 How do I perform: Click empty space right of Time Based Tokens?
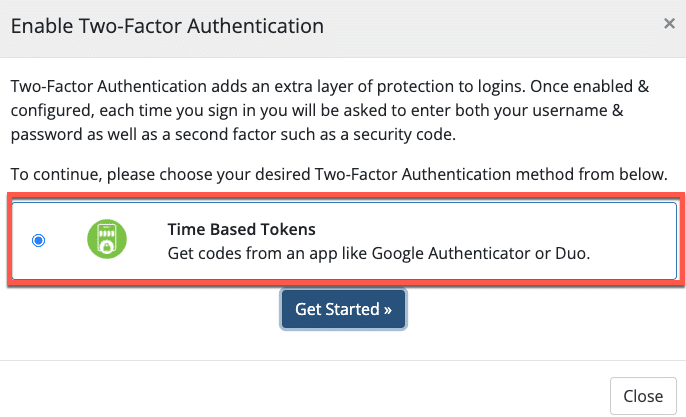pos(480,229)
